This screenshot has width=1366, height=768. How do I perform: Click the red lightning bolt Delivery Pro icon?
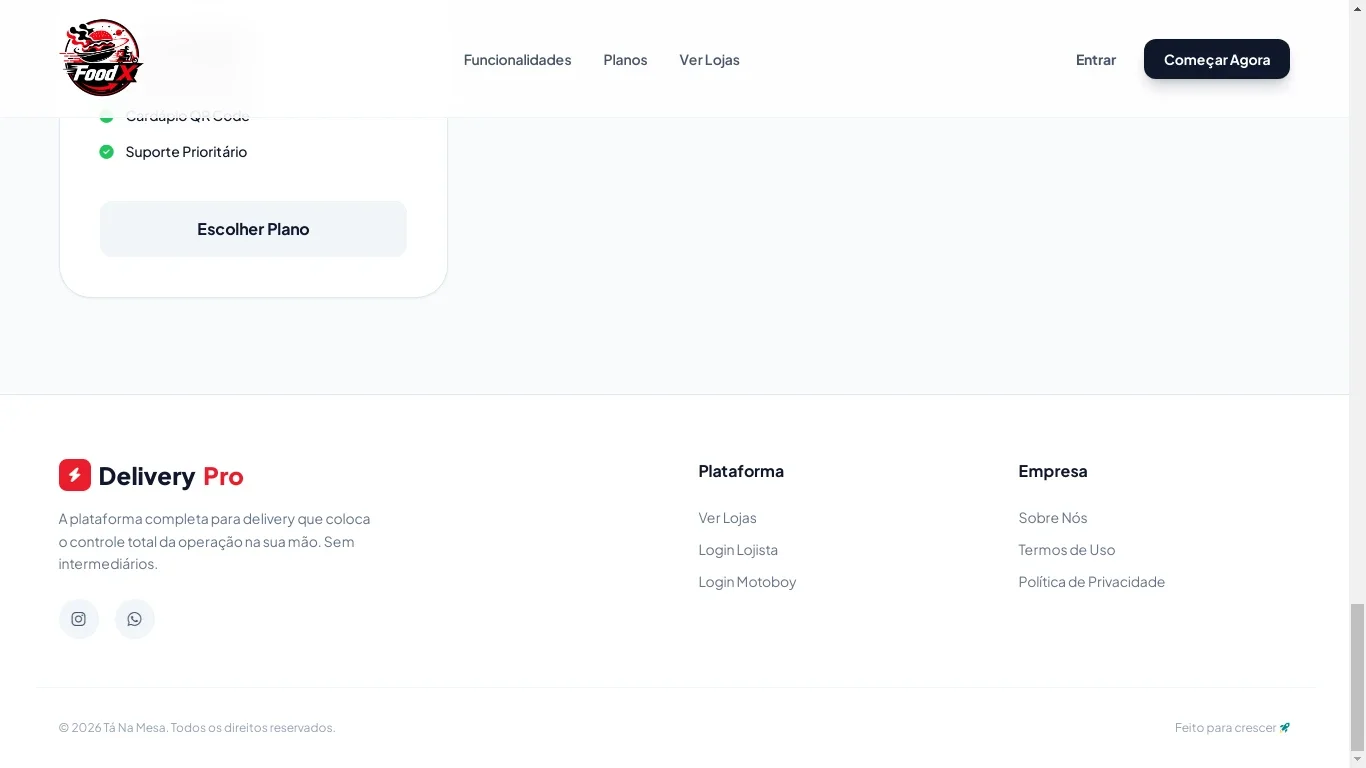pyautogui.click(x=75, y=475)
